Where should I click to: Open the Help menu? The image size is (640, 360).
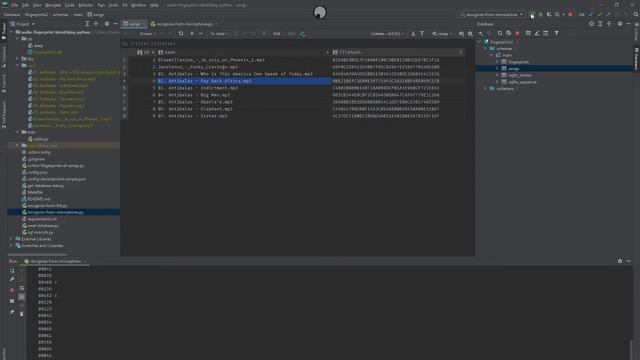pos(154,5)
